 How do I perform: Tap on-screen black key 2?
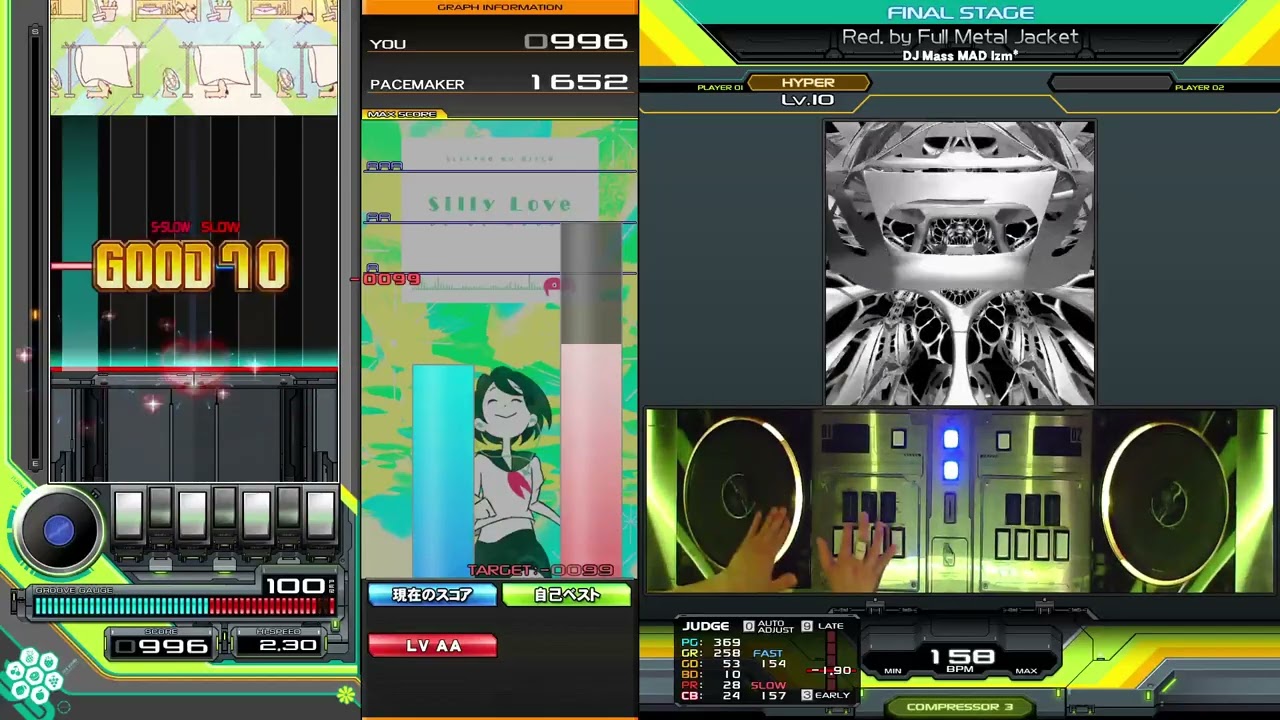coord(160,510)
